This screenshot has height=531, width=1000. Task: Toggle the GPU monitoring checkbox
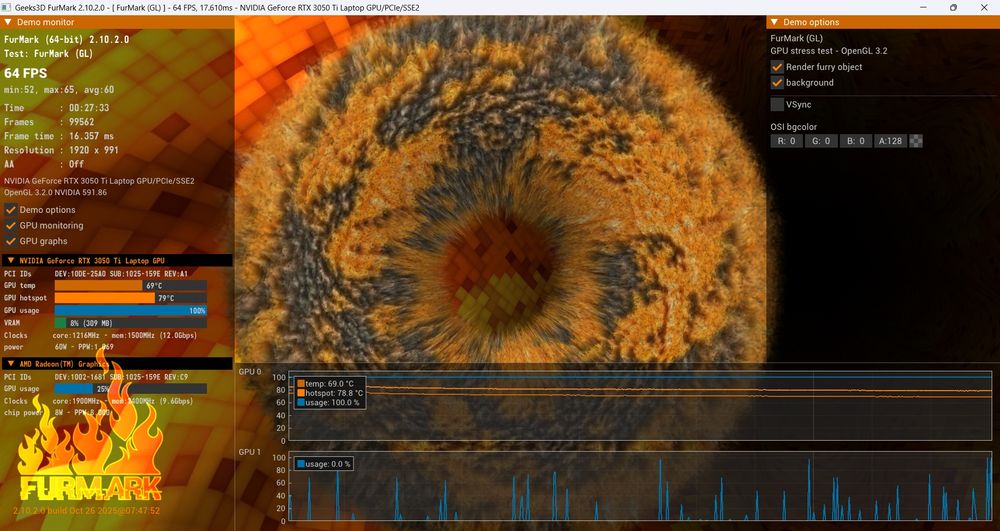click(x=11, y=225)
